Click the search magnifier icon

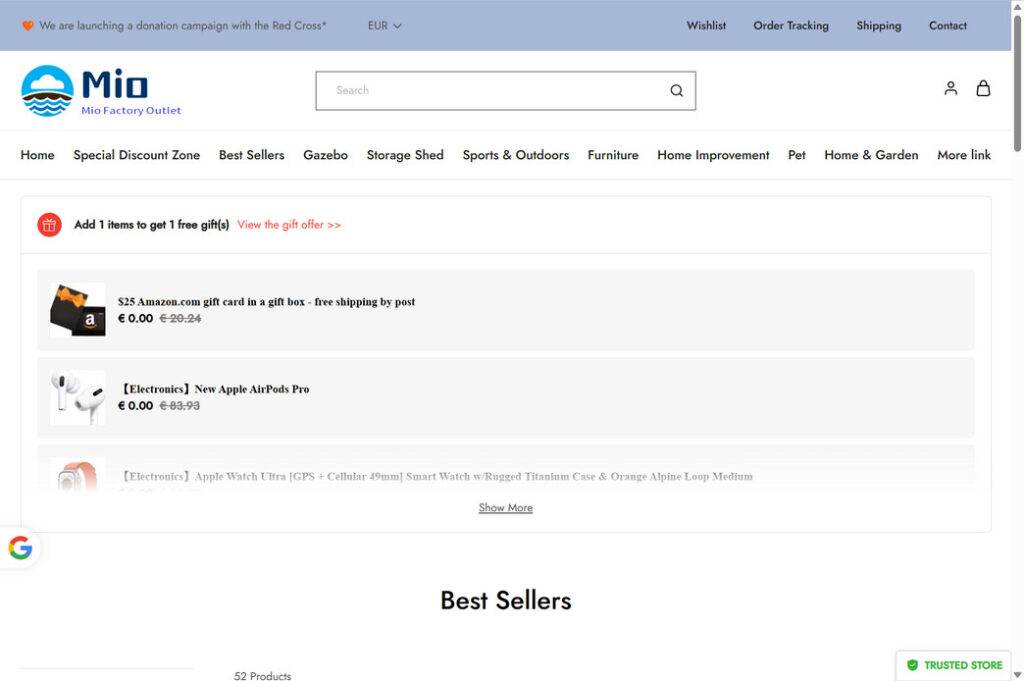pos(676,91)
